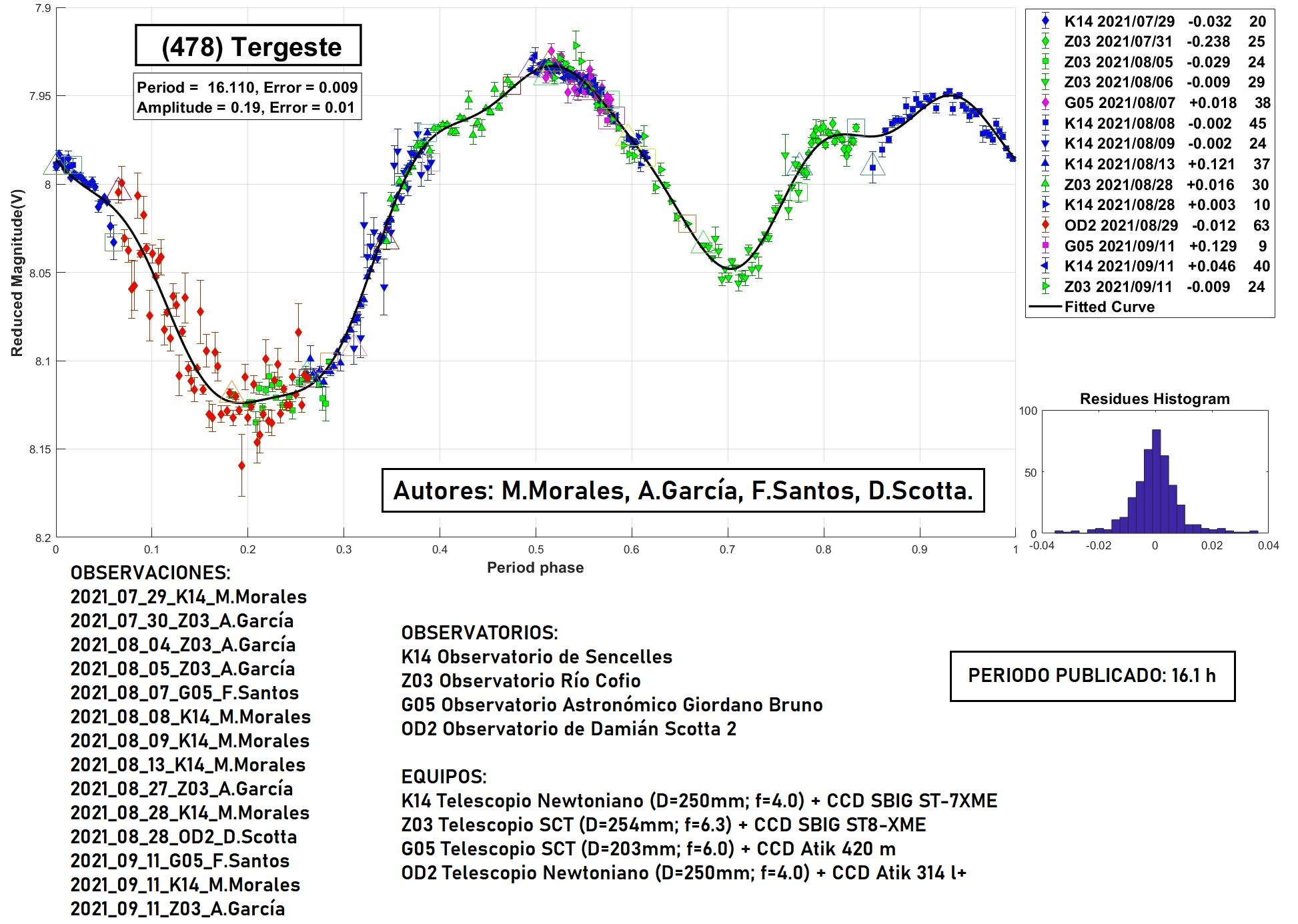
Task: Click G05 Observatorio Astronómico Giordano Bruno line
Action: pos(612,705)
